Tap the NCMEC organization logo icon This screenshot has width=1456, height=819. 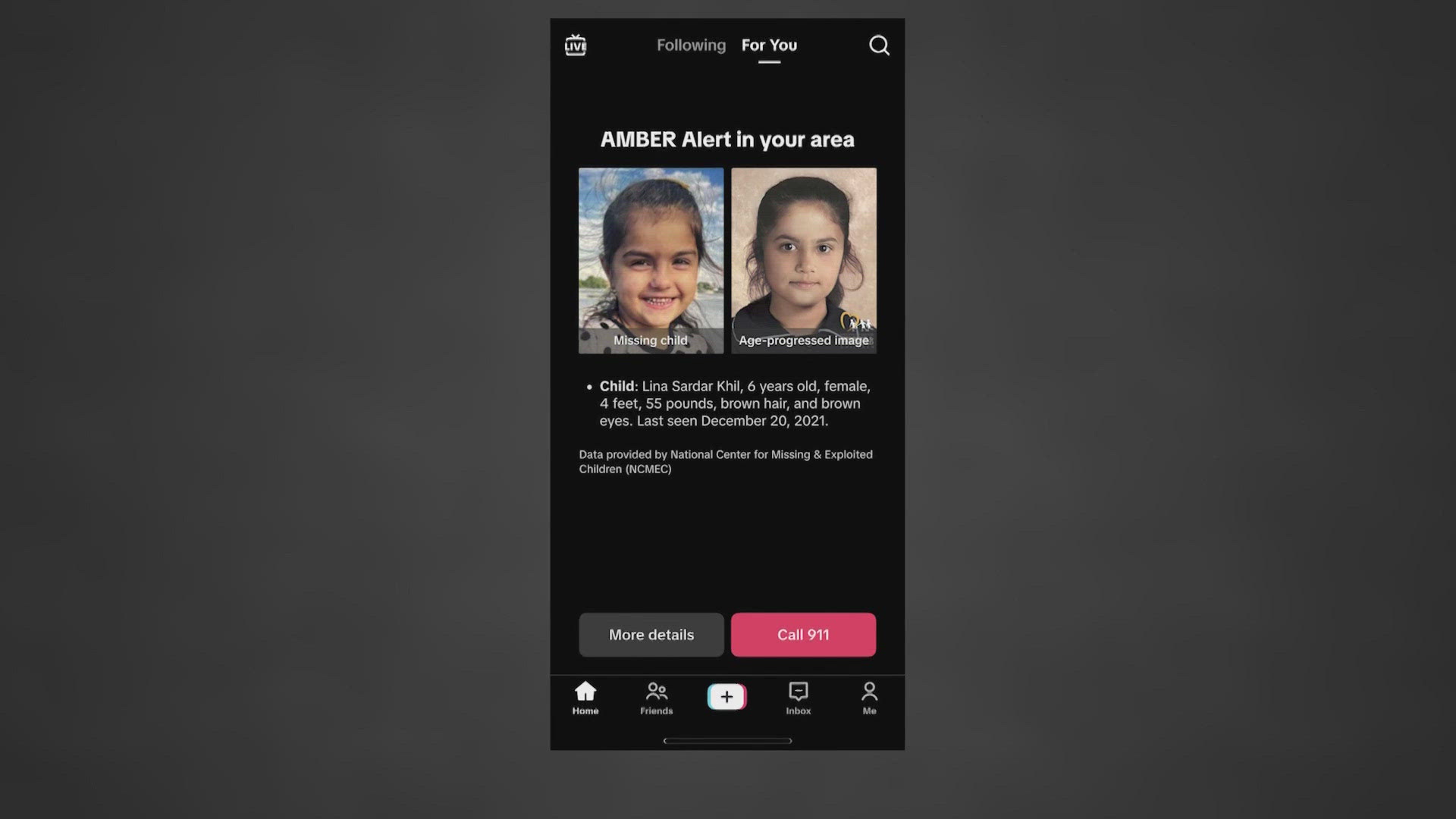[853, 321]
